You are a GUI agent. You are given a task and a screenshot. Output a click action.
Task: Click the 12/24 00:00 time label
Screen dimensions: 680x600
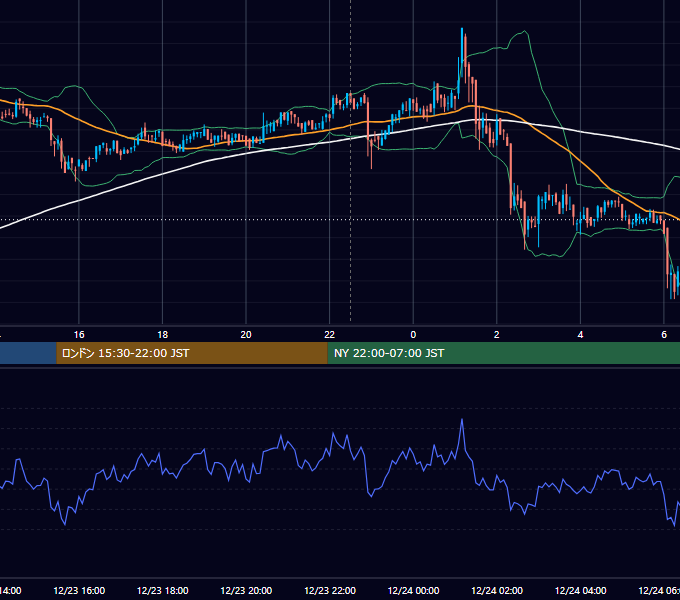413,590
